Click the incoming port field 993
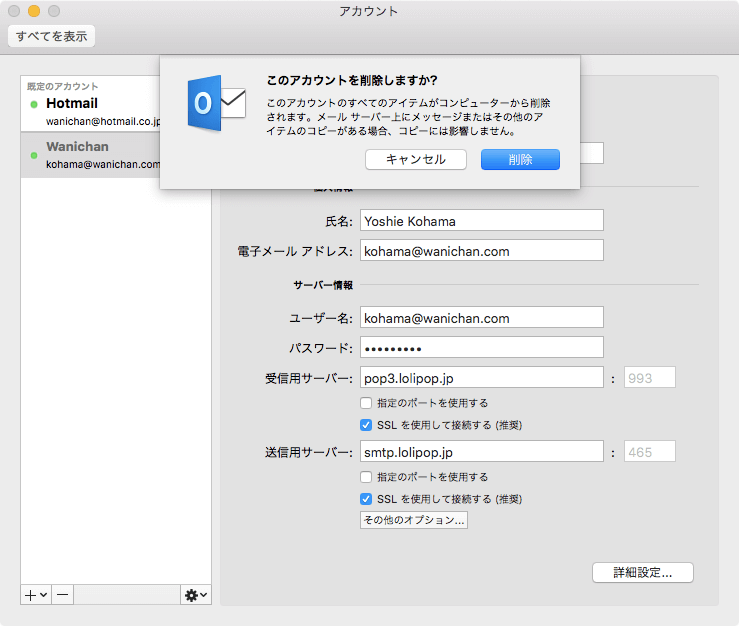Screen dimensions: 739x626 (x=649, y=378)
